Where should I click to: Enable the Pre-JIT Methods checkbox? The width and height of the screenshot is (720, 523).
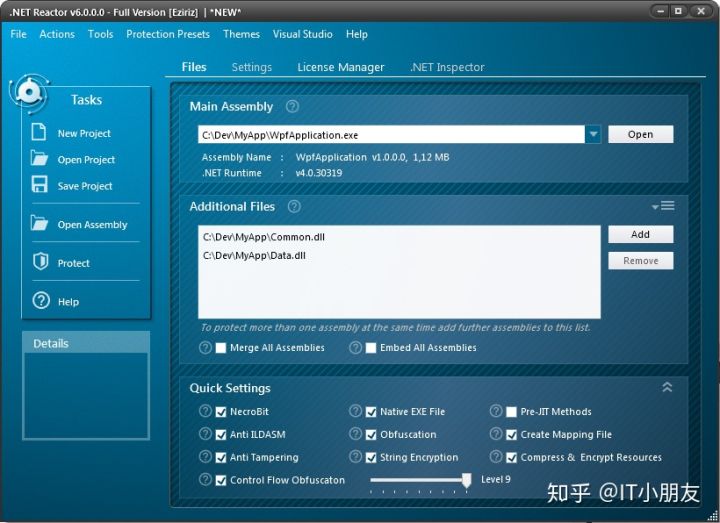click(x=511, y=412)
